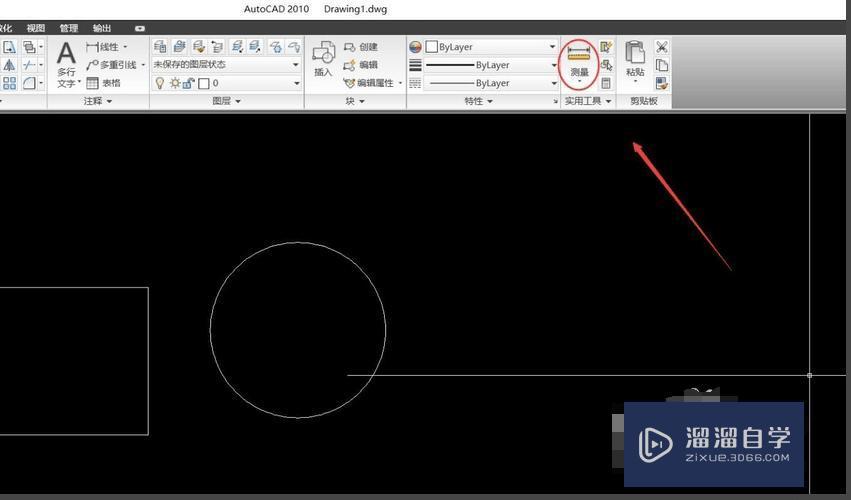851x500 pixels.
Task: Click the layer unisolate icon
Action: tap(255, 47)
